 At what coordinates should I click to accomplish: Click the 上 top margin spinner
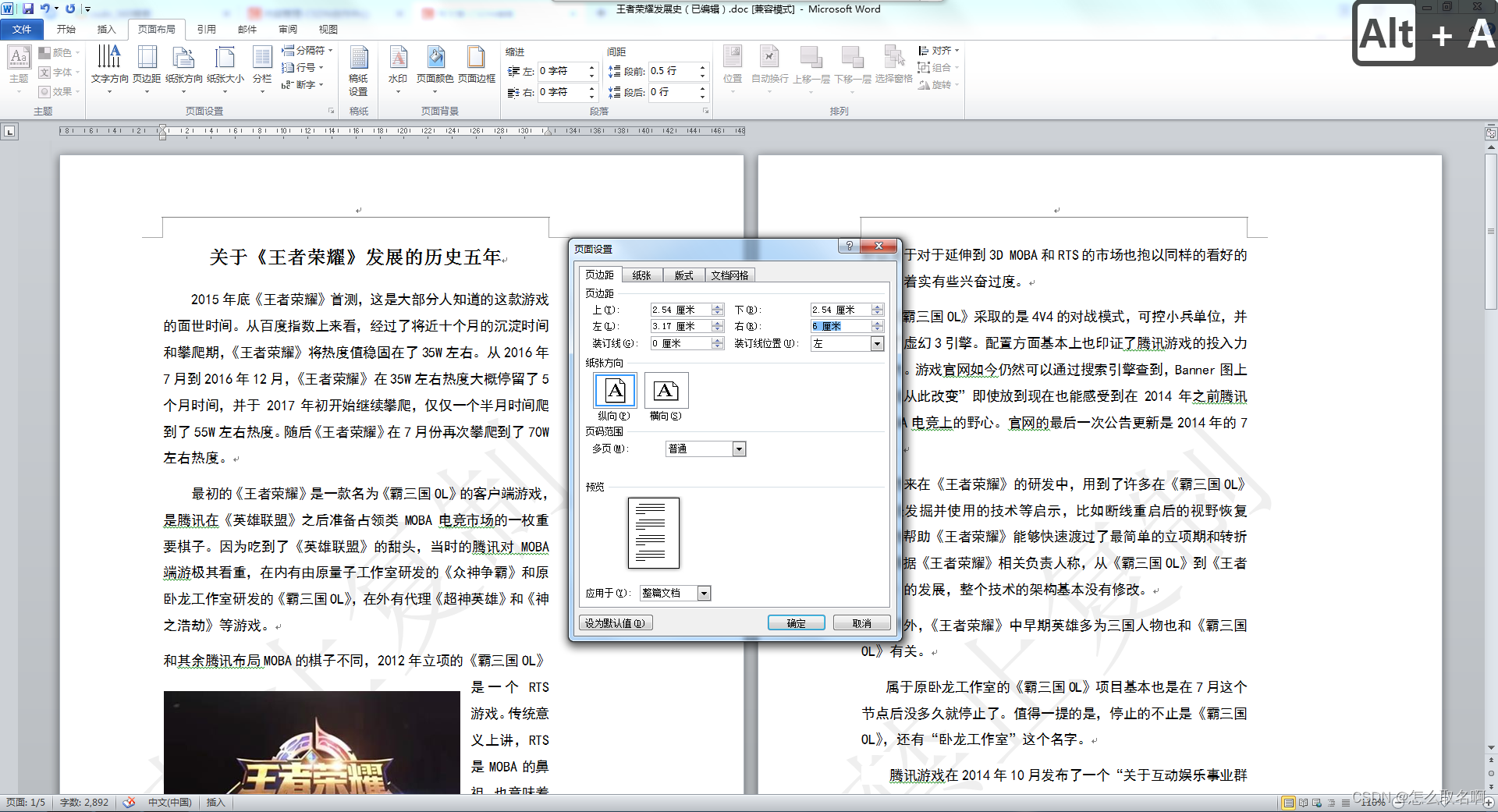pyautogui.click(x=718, y=310)
